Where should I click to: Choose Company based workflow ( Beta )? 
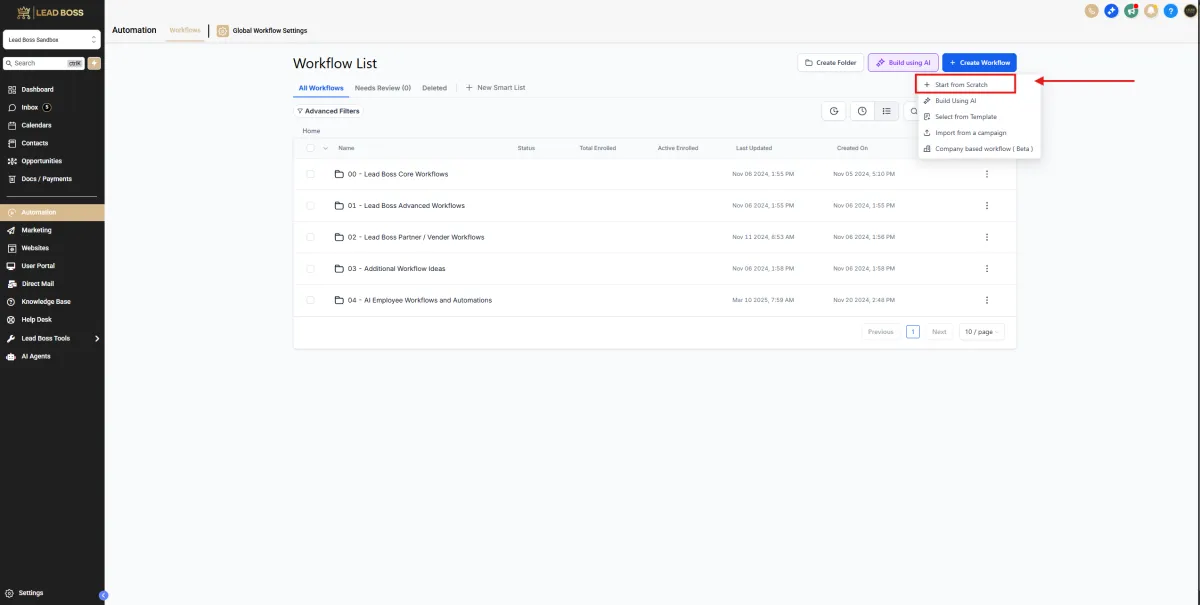(979, 149)
